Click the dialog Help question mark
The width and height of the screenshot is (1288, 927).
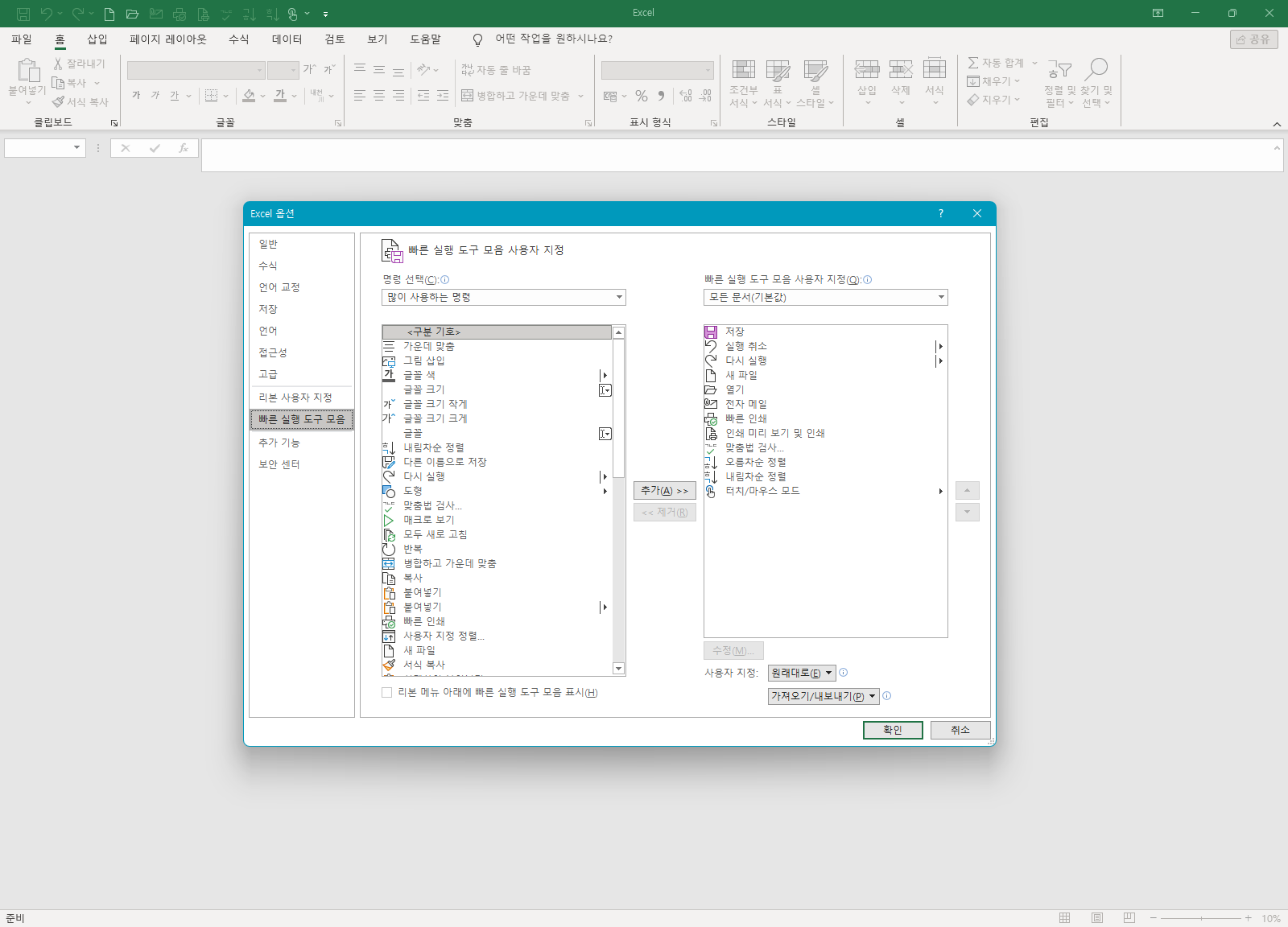tap(941, 213)
